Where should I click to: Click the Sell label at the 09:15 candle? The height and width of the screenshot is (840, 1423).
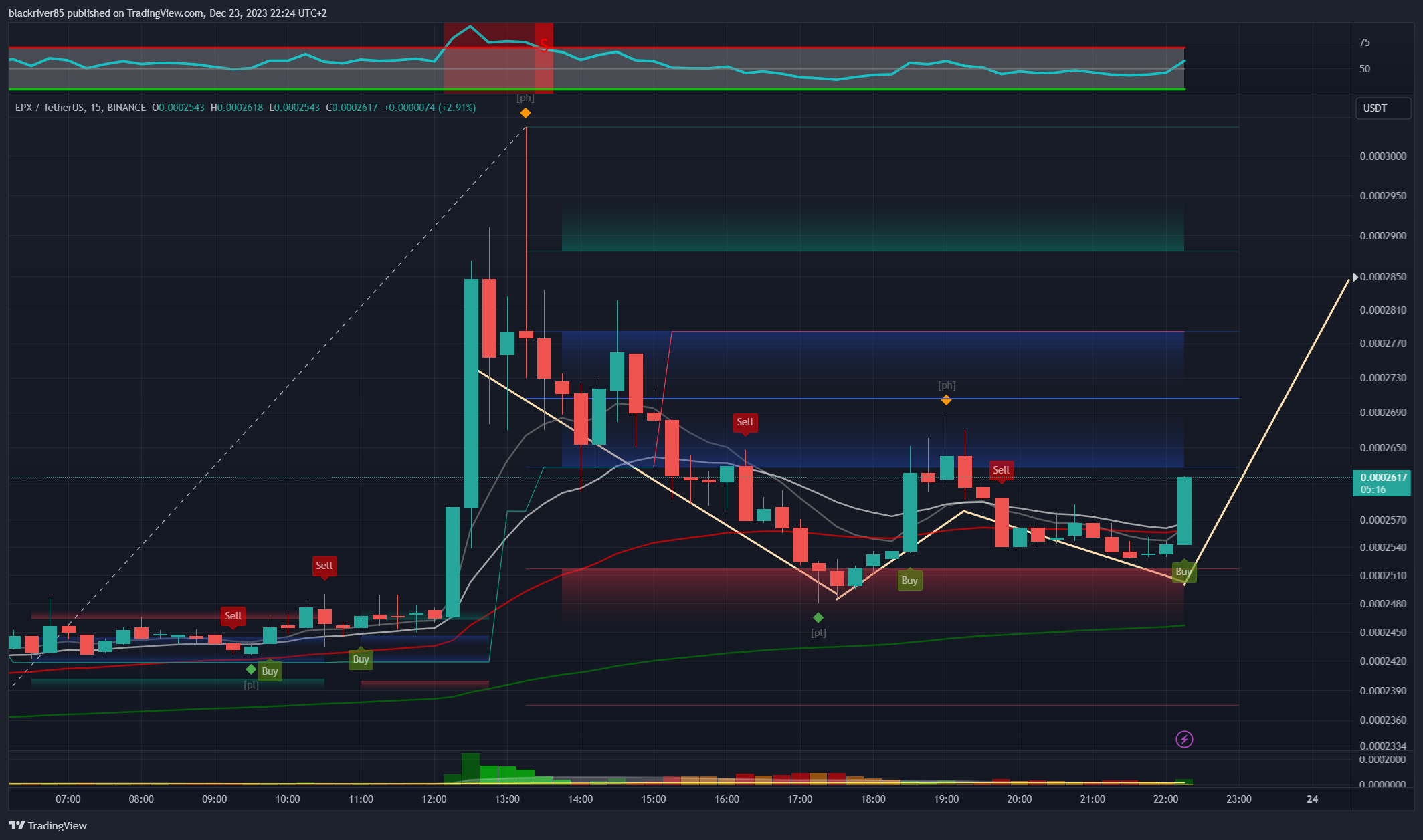(x=233, y=616)
